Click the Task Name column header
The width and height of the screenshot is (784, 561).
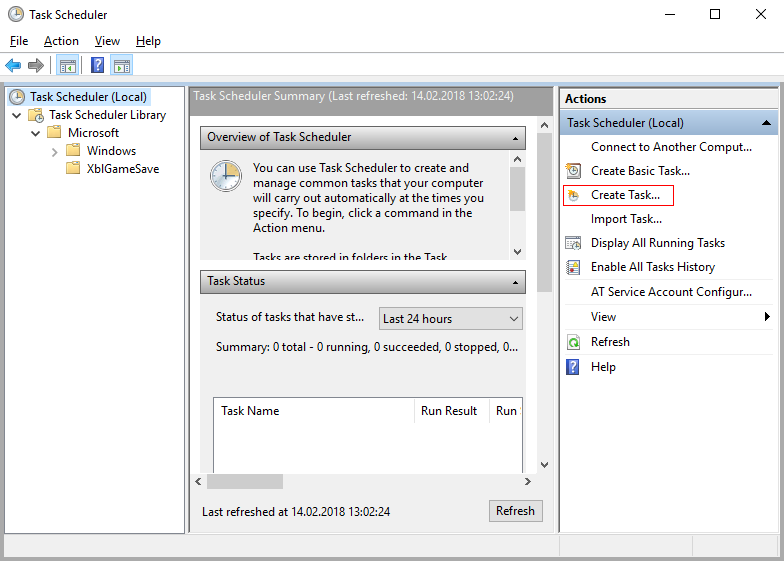tap(314, 411)
